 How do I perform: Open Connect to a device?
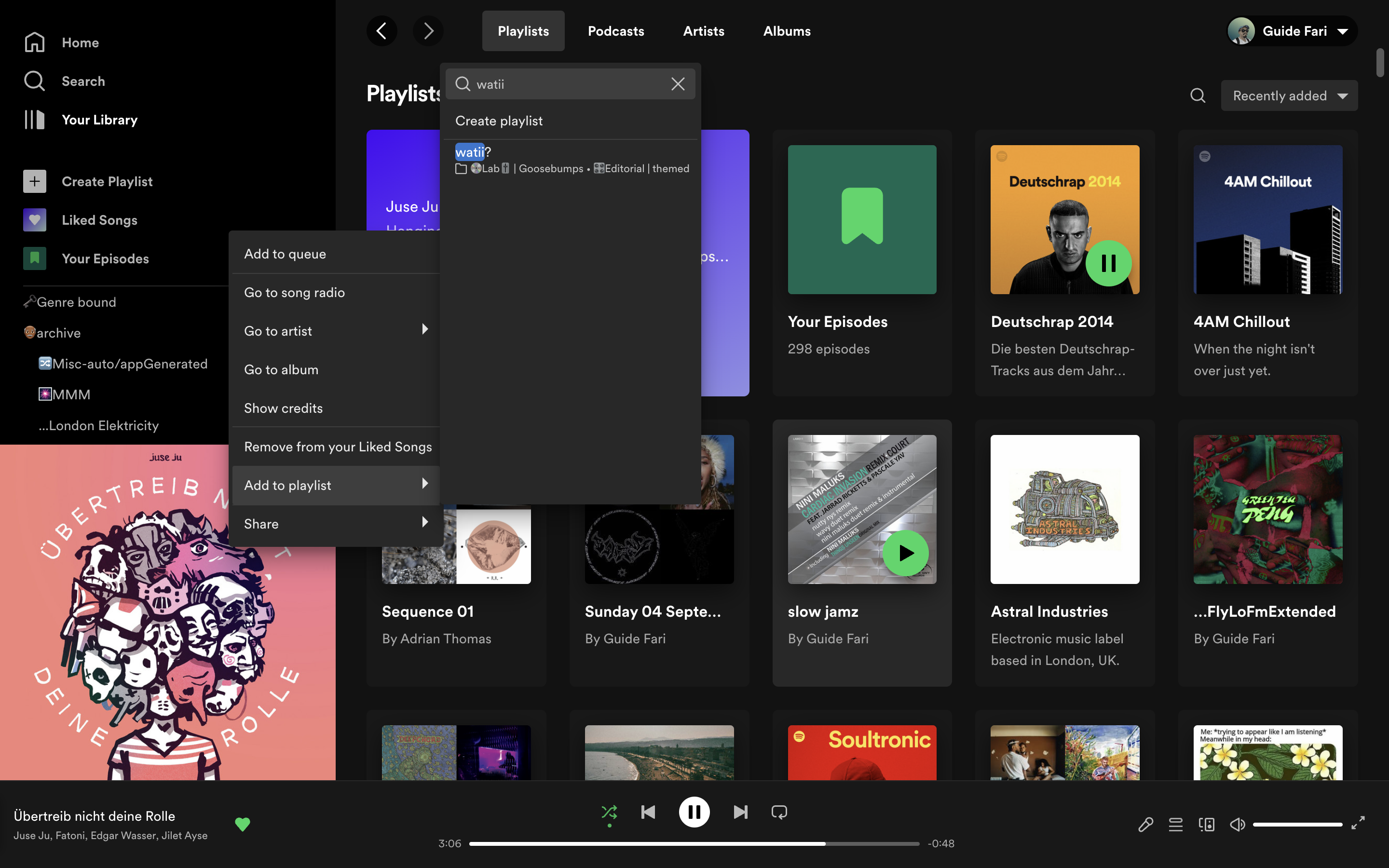pyautogui.click(x=1207, y=825)
